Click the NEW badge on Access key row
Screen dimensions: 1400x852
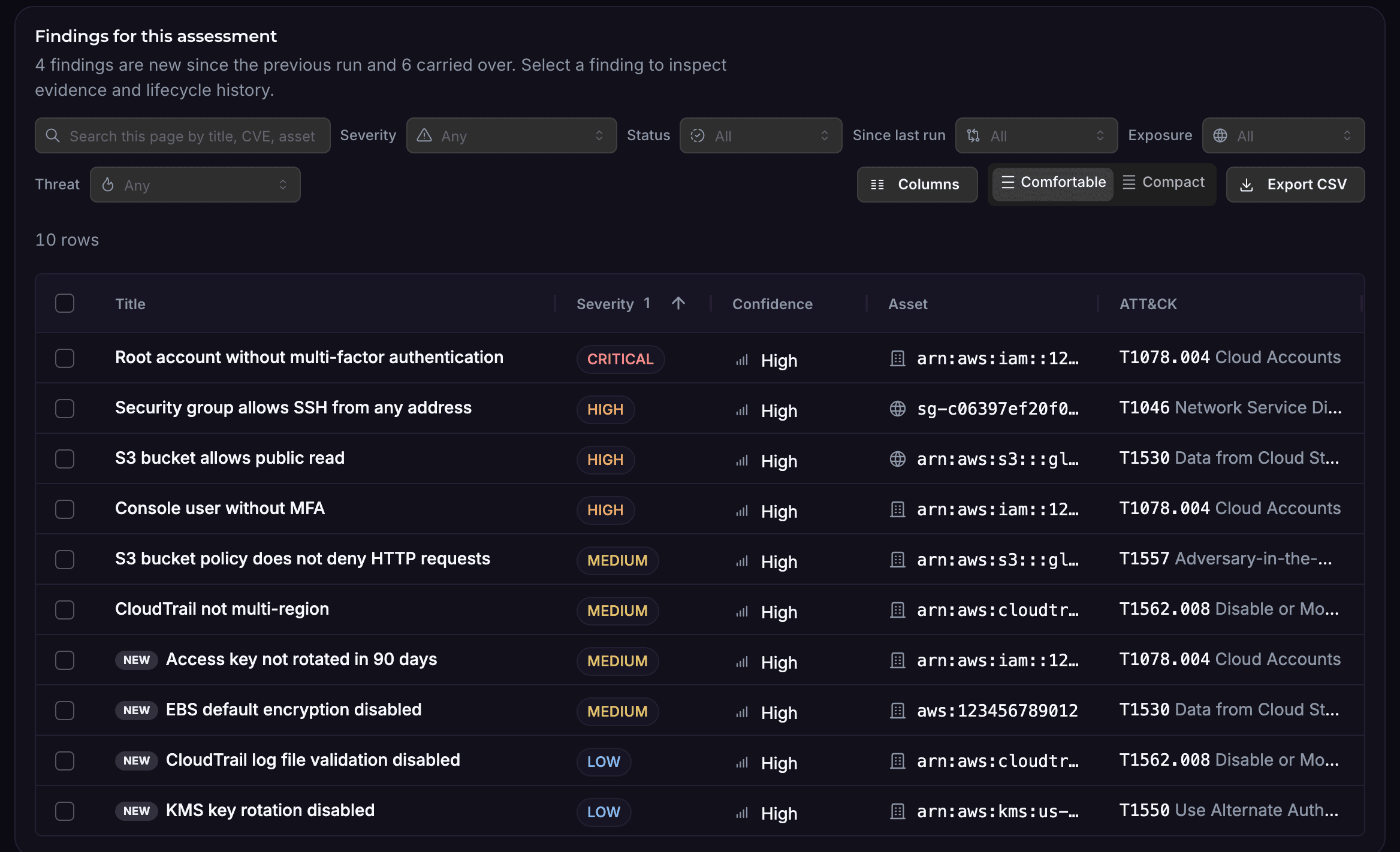[x=137, y=660]
